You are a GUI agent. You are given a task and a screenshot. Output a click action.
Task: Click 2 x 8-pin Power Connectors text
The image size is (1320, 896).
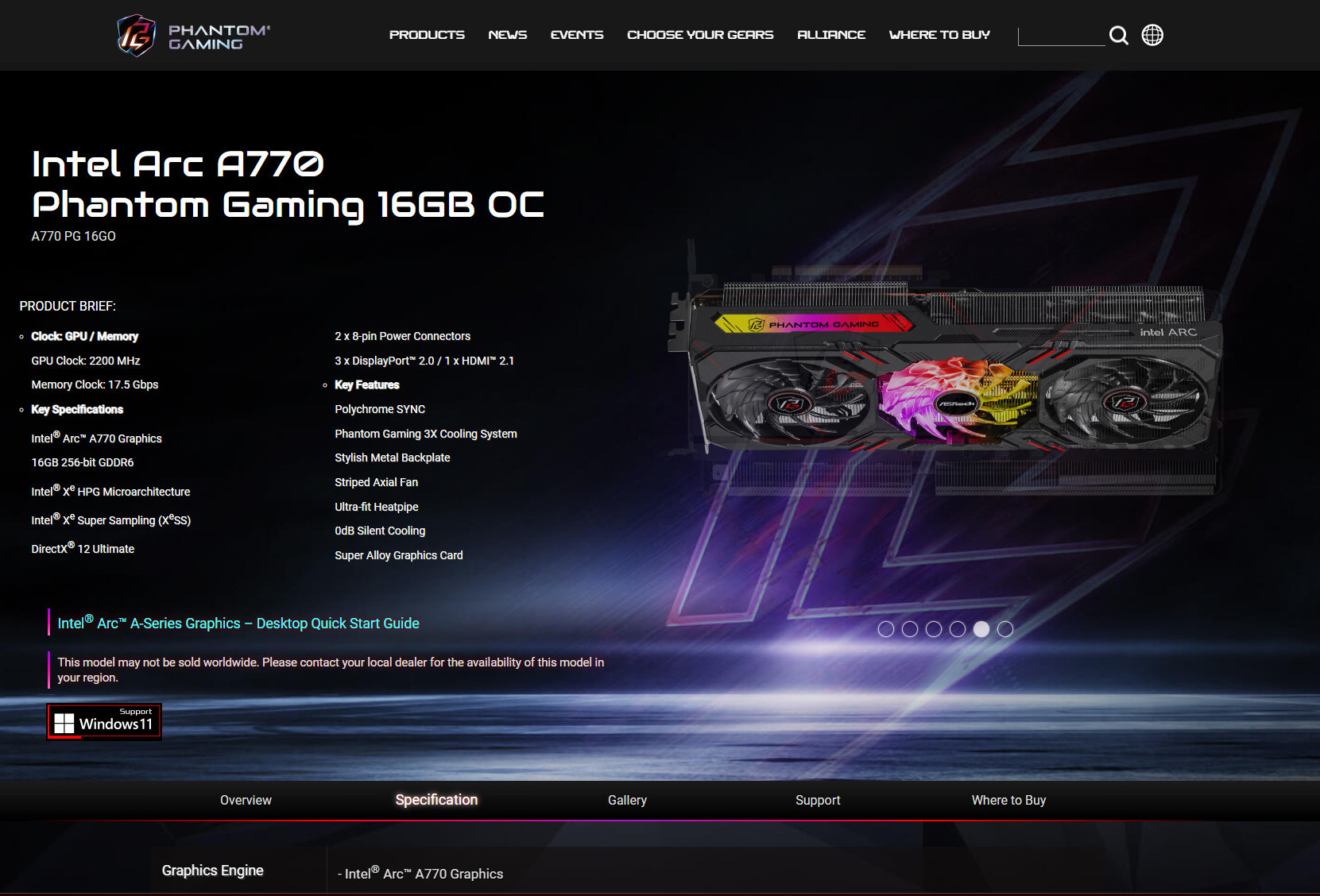coord(402,336)
